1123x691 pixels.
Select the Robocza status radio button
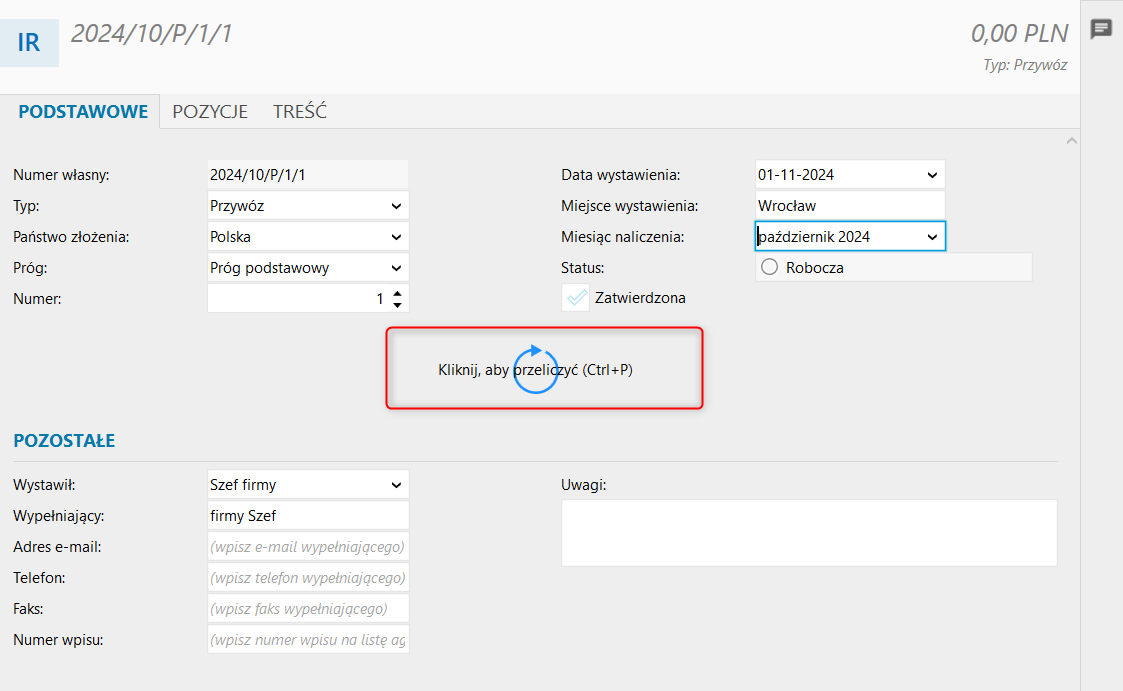pos(769,267)
